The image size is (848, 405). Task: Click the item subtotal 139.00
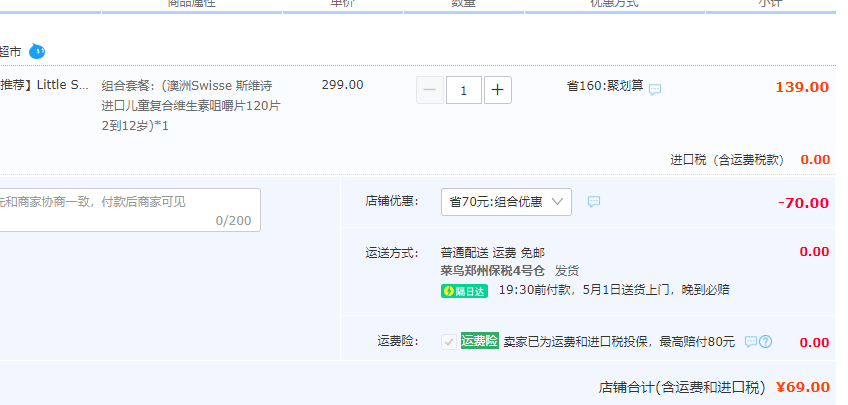pos(802,87)
